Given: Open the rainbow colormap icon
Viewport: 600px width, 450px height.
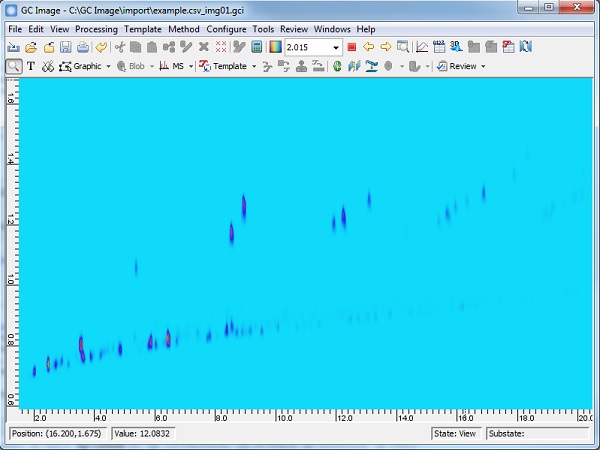Looking at the screenshot, I should [x=275, y=47].
